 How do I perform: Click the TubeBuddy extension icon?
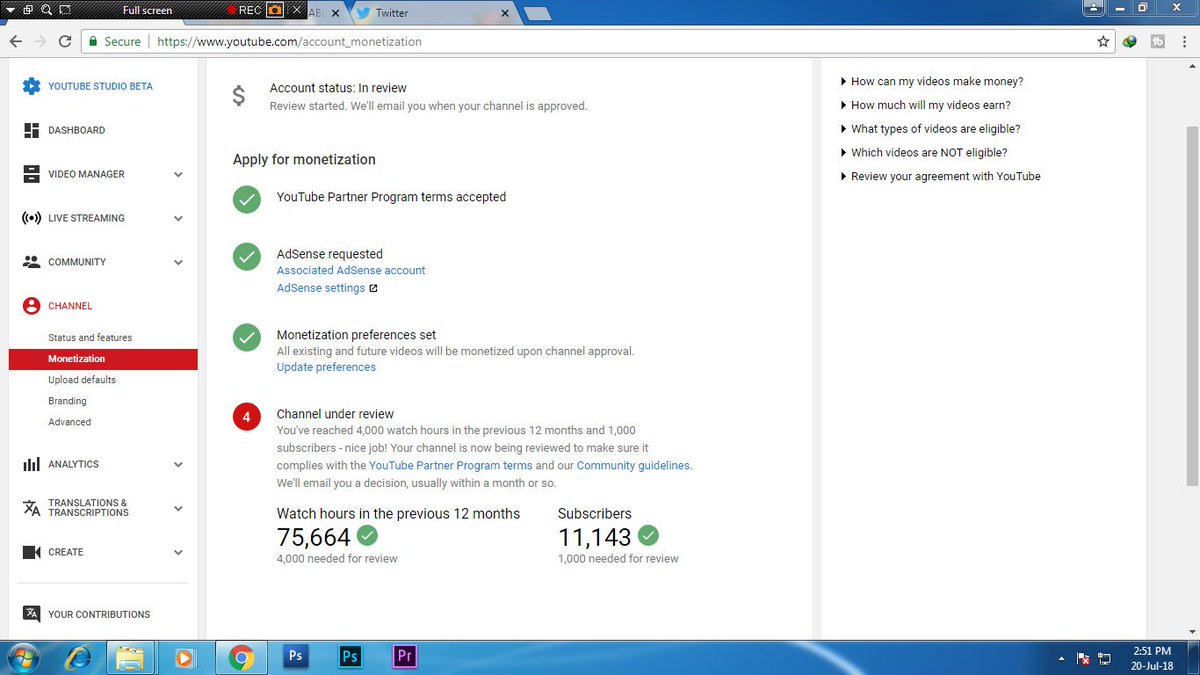(1158, 42)
